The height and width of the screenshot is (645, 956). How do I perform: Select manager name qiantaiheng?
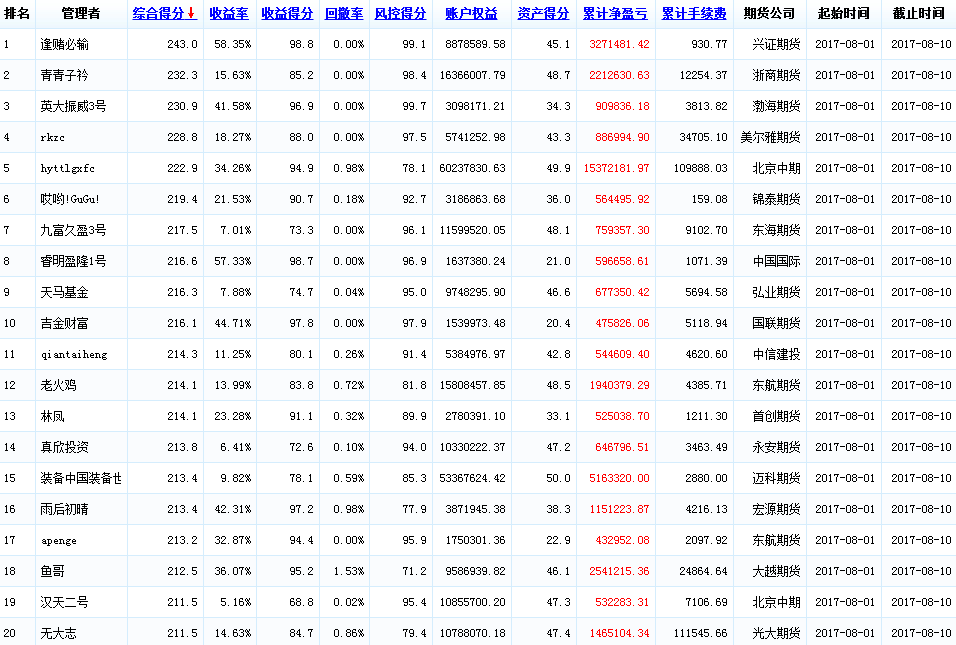(74, 354)
